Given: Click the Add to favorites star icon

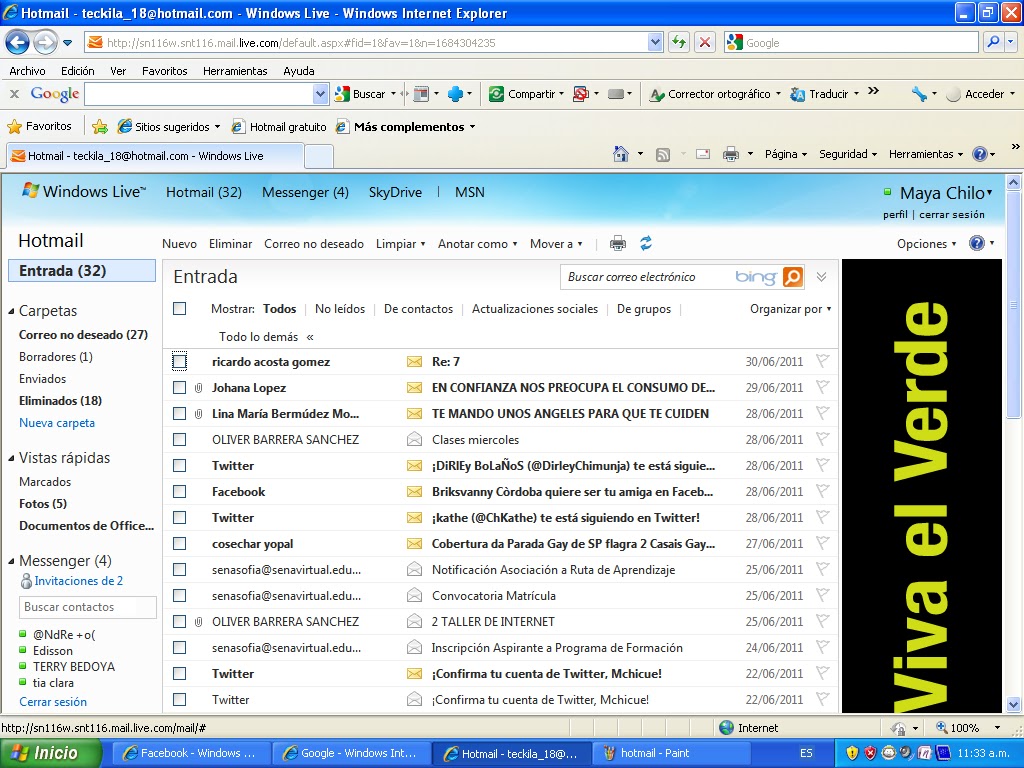Looking at the screenshot, I should coord(100,127).
